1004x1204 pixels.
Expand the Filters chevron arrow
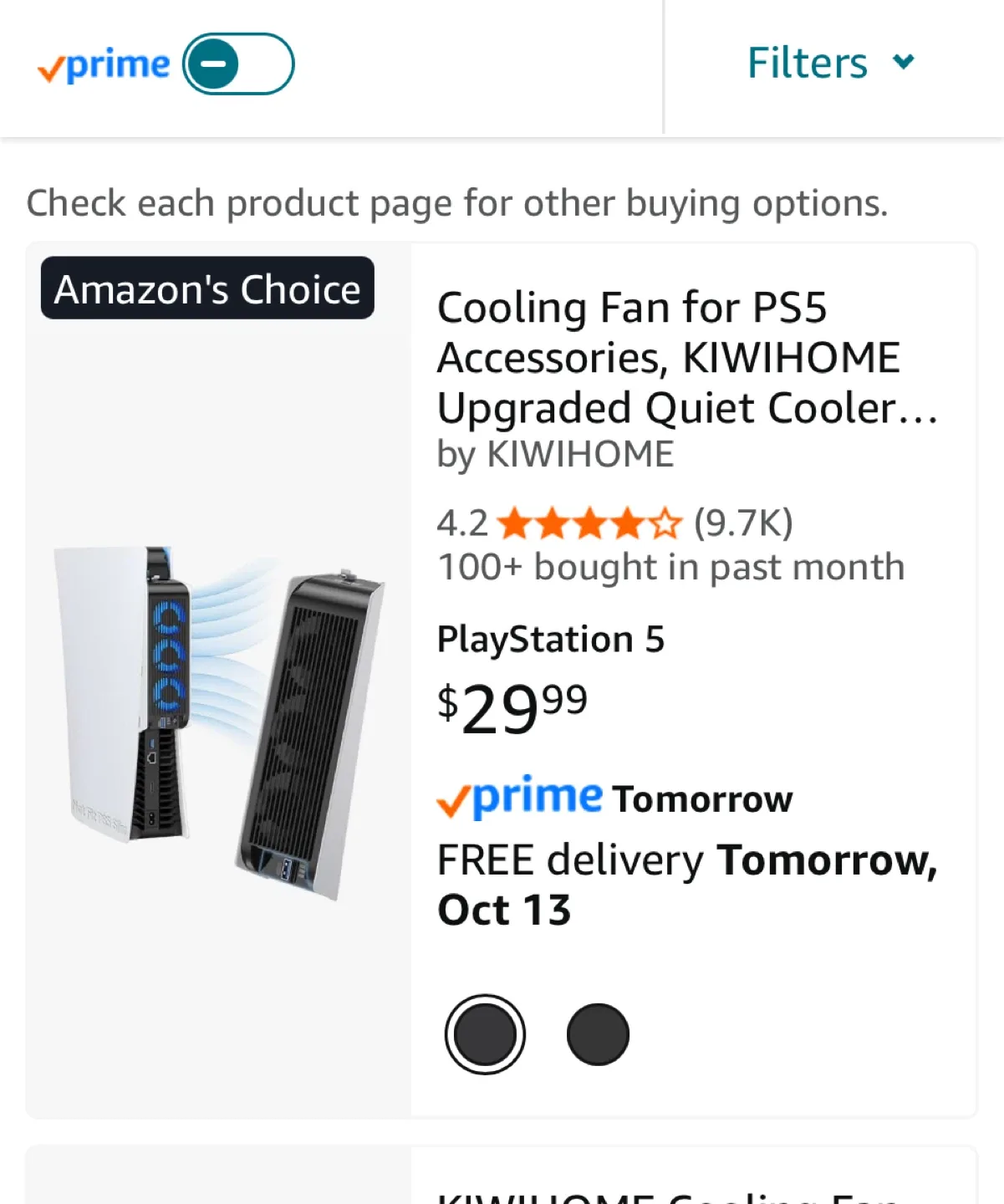[904, 62]
